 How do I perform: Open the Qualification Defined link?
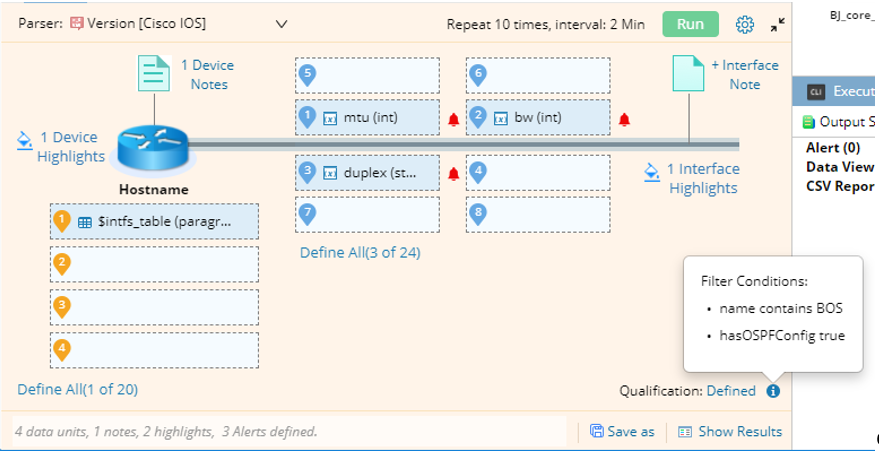coord(731,391)
